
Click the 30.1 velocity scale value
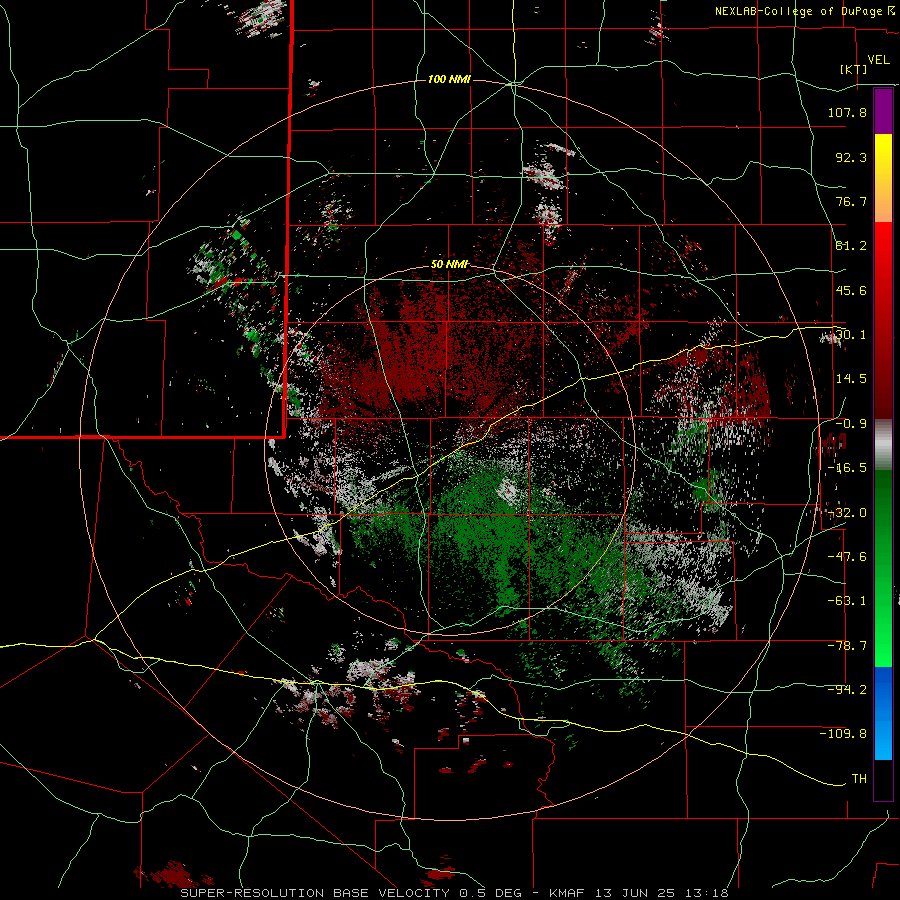851,334
